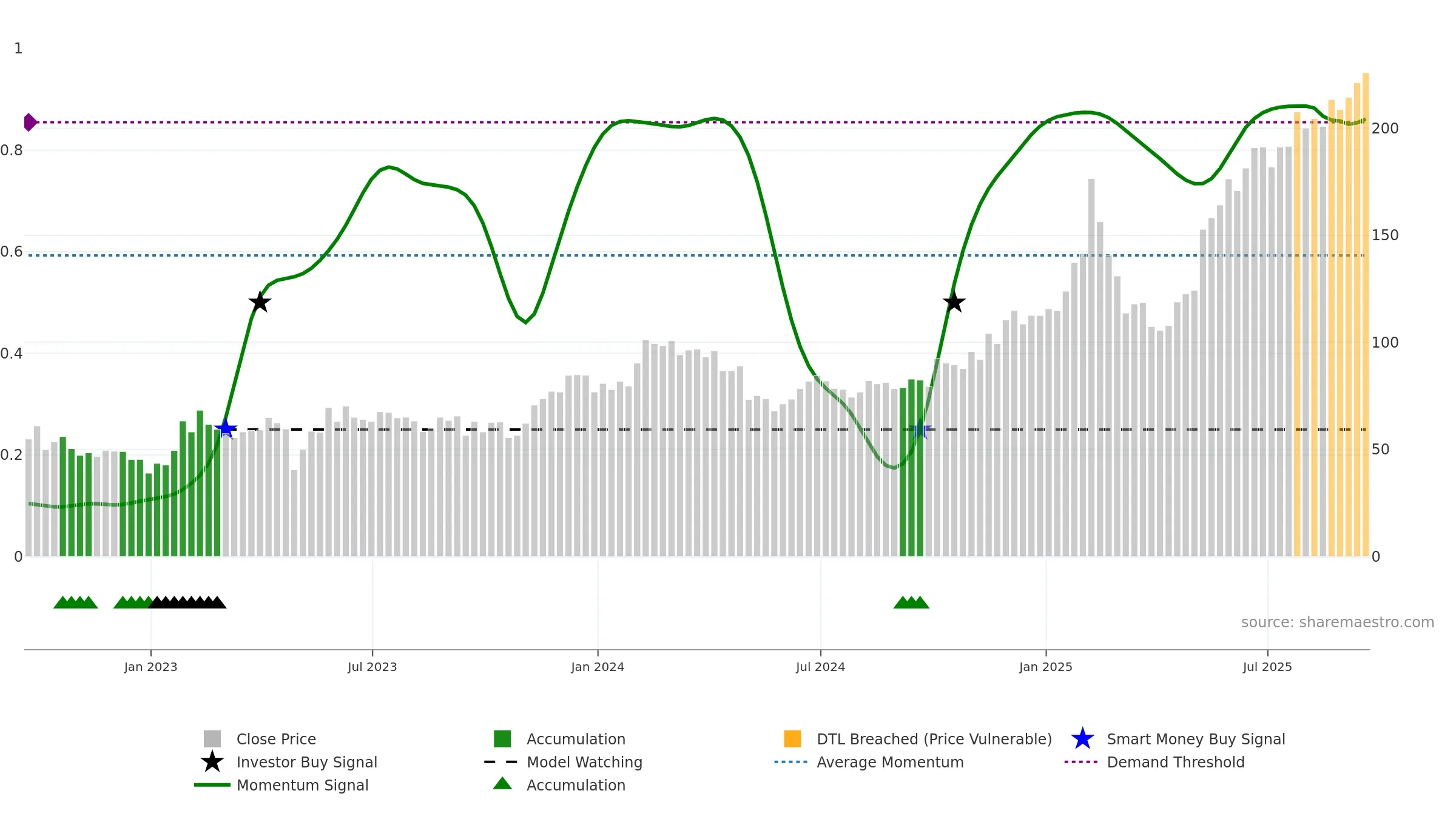Toggle the Model Watching legend label
Screen dimensions: 1456x819
[584, 762]
